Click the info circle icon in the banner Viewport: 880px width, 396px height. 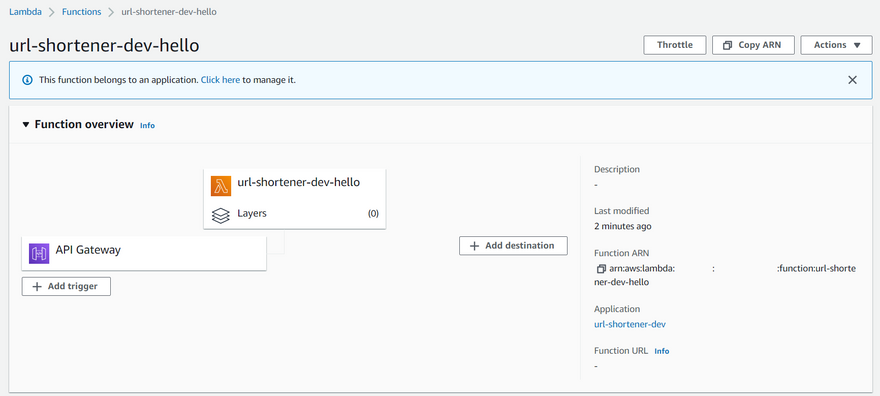(x=28, y=80)
